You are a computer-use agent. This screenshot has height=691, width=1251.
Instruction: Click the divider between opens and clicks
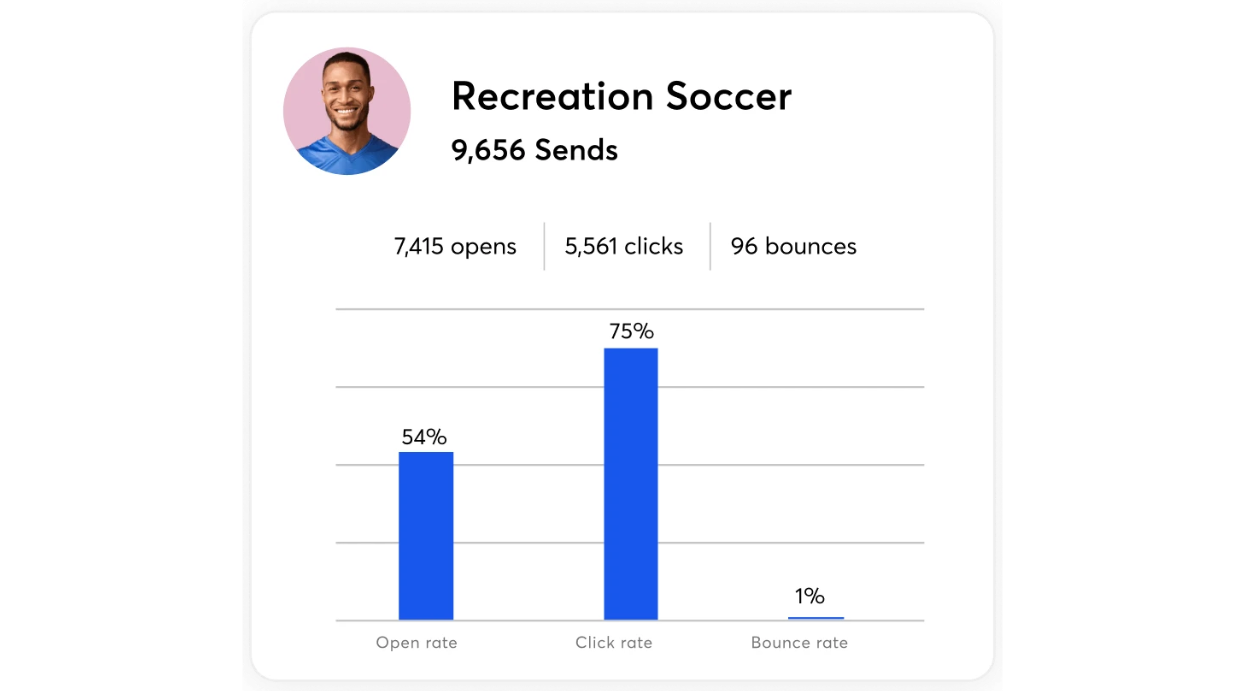point(544,247)
